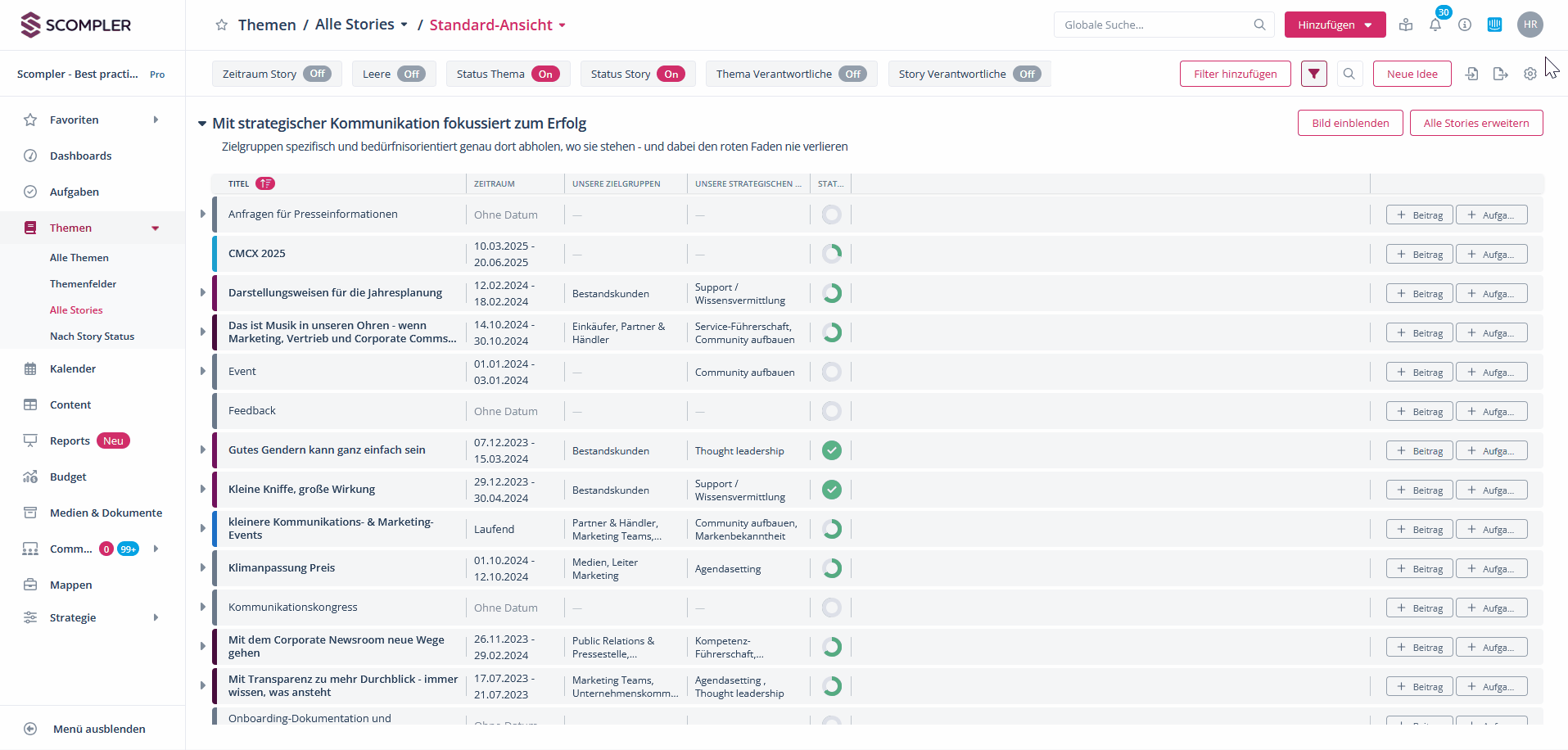Open the Hinzufügen dropdown
Image resolution: width=1568 pixels, height=750 pixels.
point(1335,25)
